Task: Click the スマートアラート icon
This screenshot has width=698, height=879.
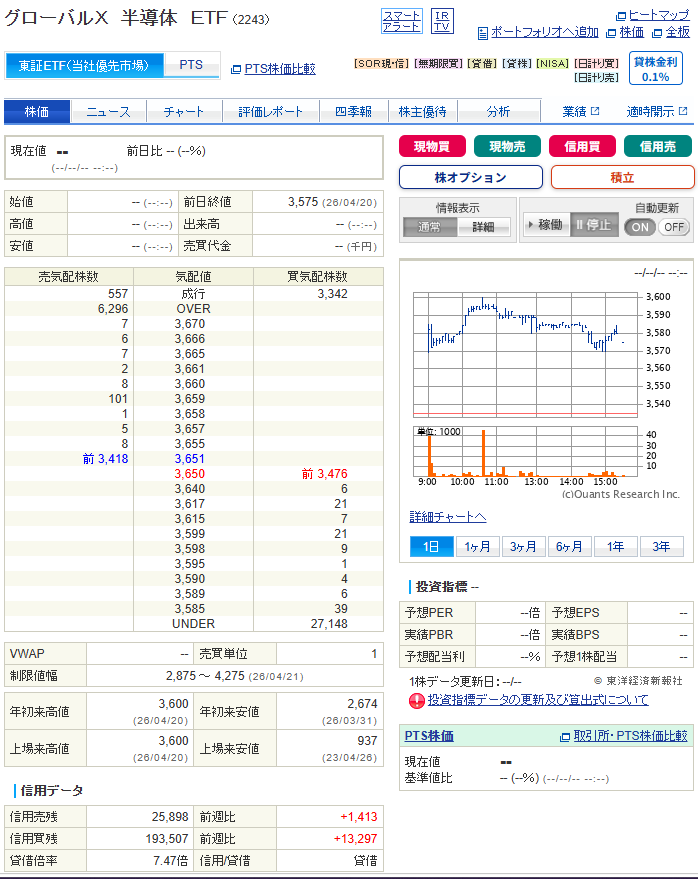Action: tap(401, 21)
